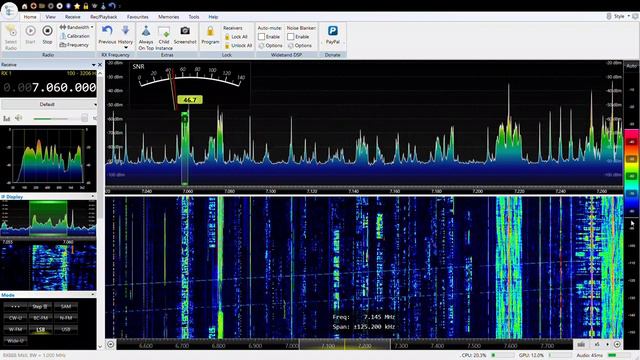
Task: Select BC-FM mode
Action: (40, 318)
